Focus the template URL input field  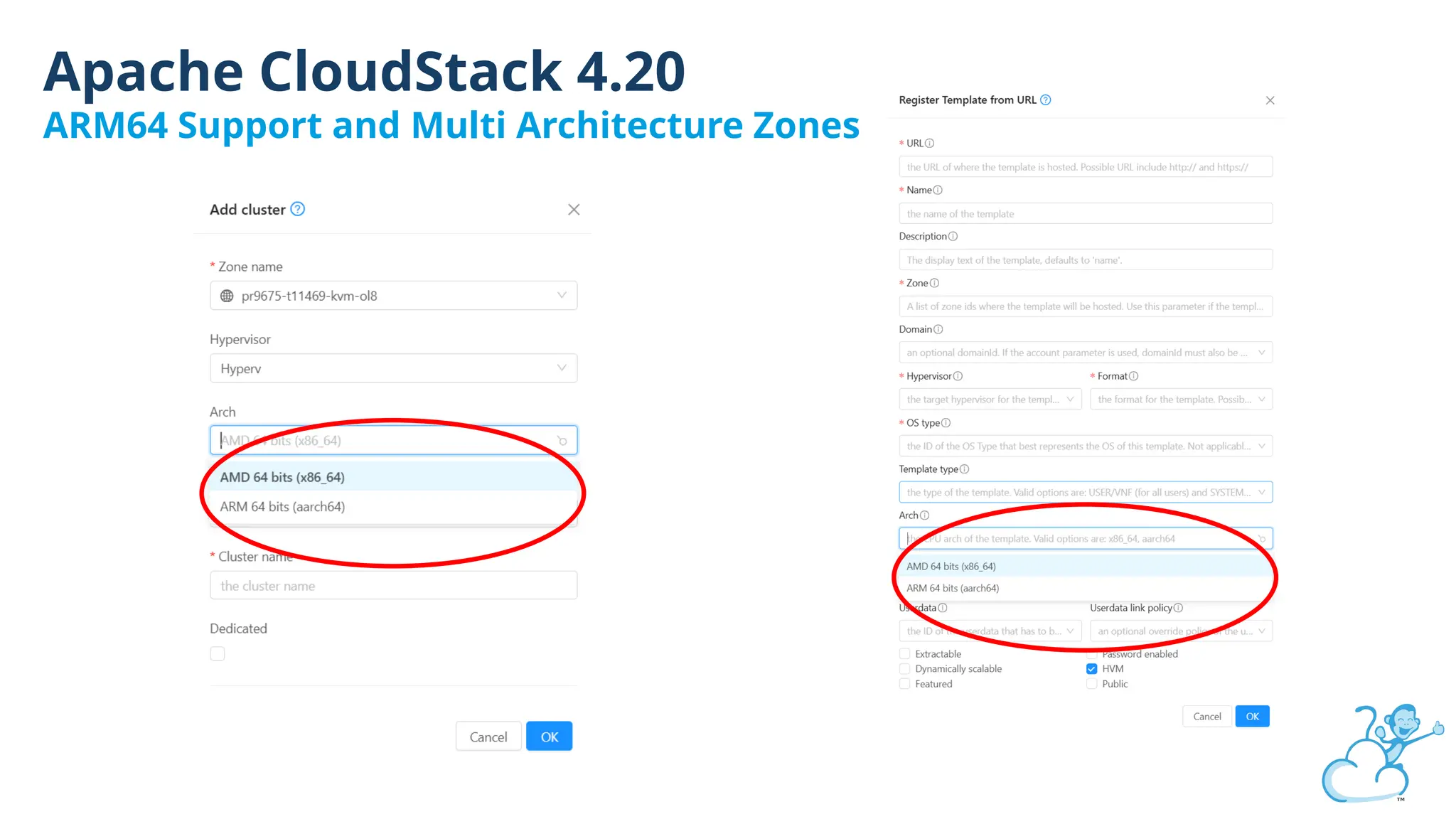(1086, 167)
